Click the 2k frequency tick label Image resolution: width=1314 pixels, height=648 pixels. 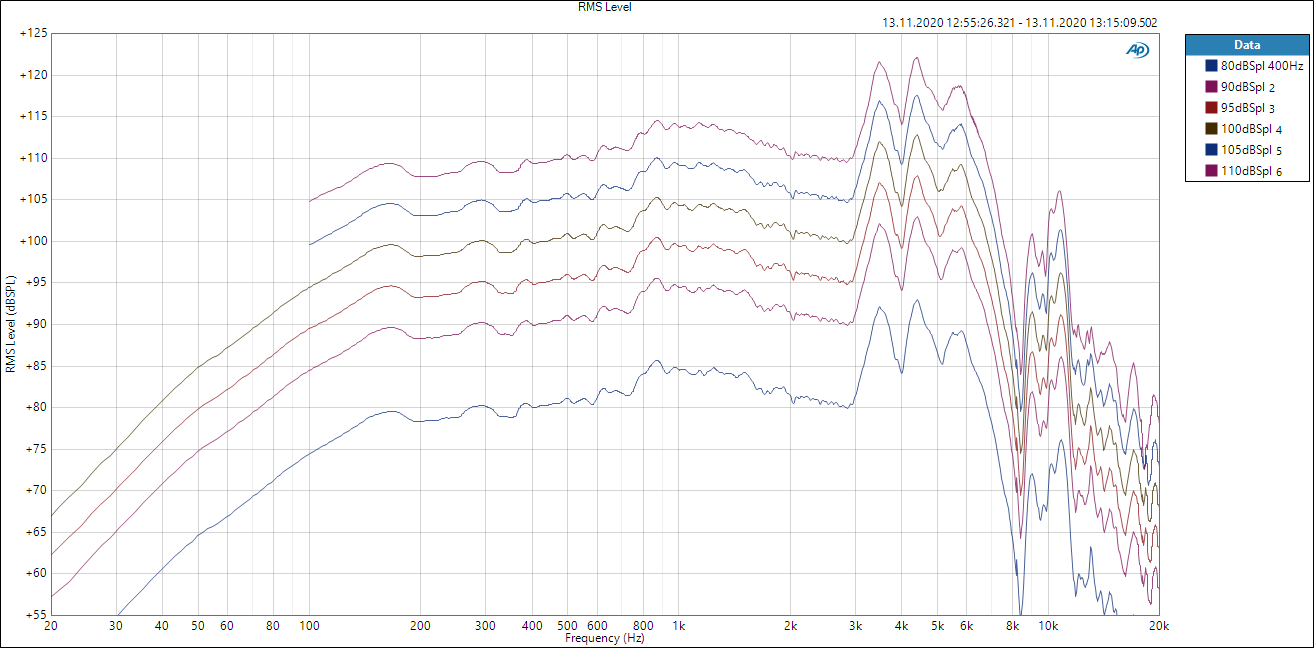point(790,626)
